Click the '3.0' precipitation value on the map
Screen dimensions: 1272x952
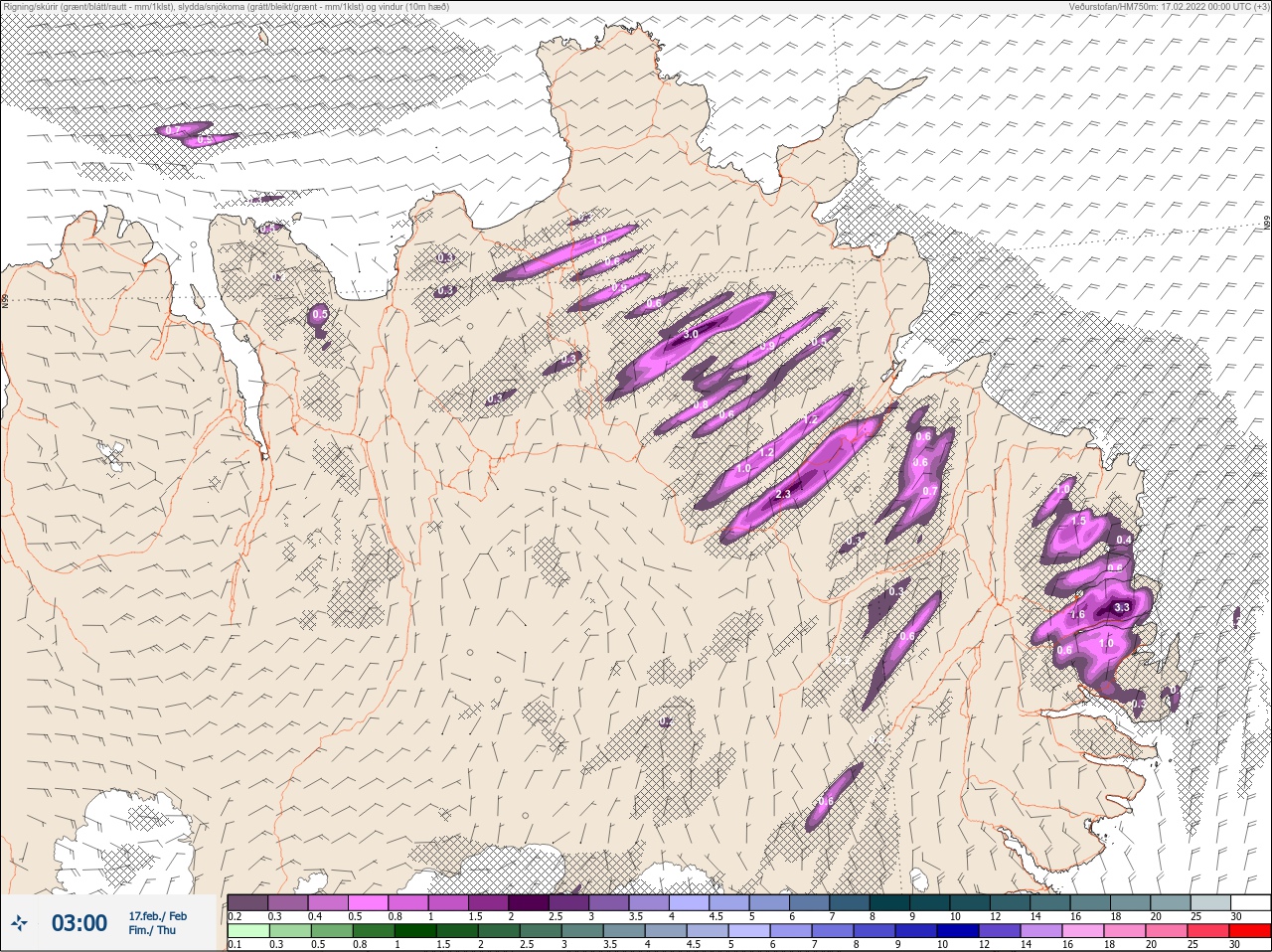click(691, 335)
